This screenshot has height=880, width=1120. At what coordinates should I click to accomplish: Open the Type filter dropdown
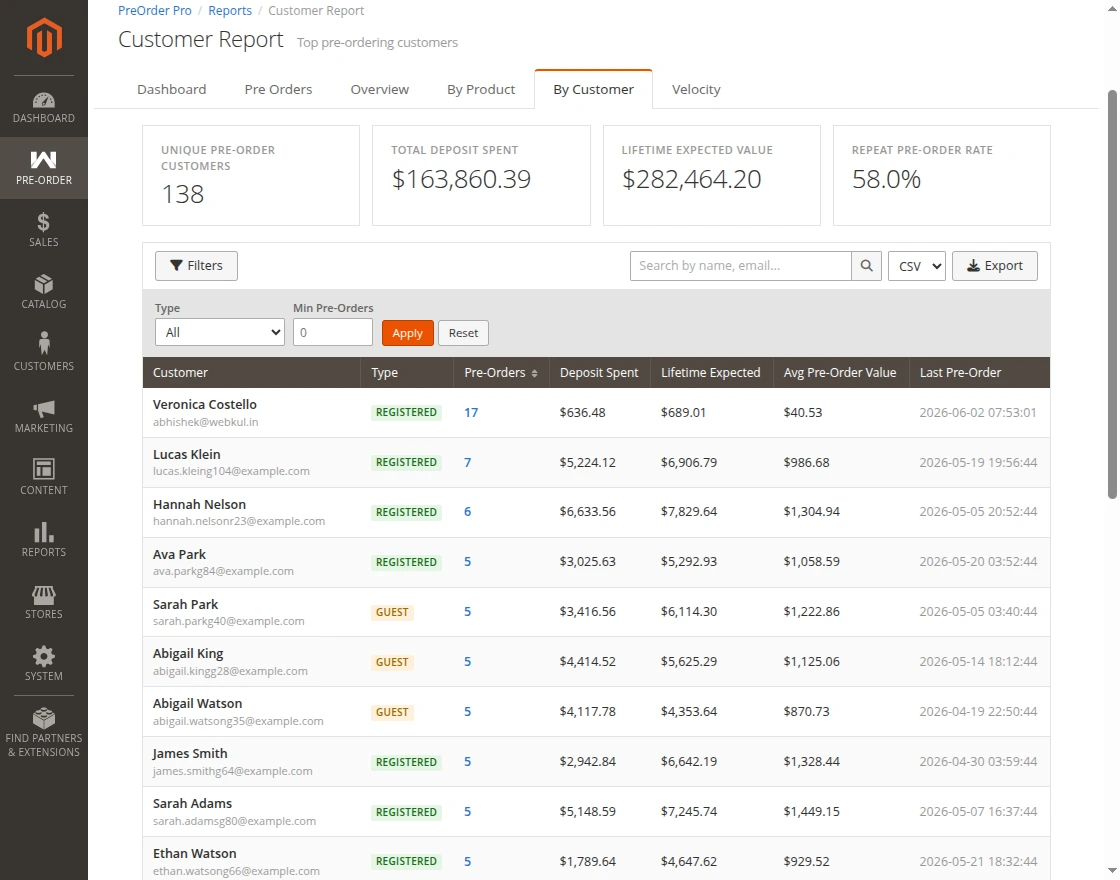click(x=219, y=332)
